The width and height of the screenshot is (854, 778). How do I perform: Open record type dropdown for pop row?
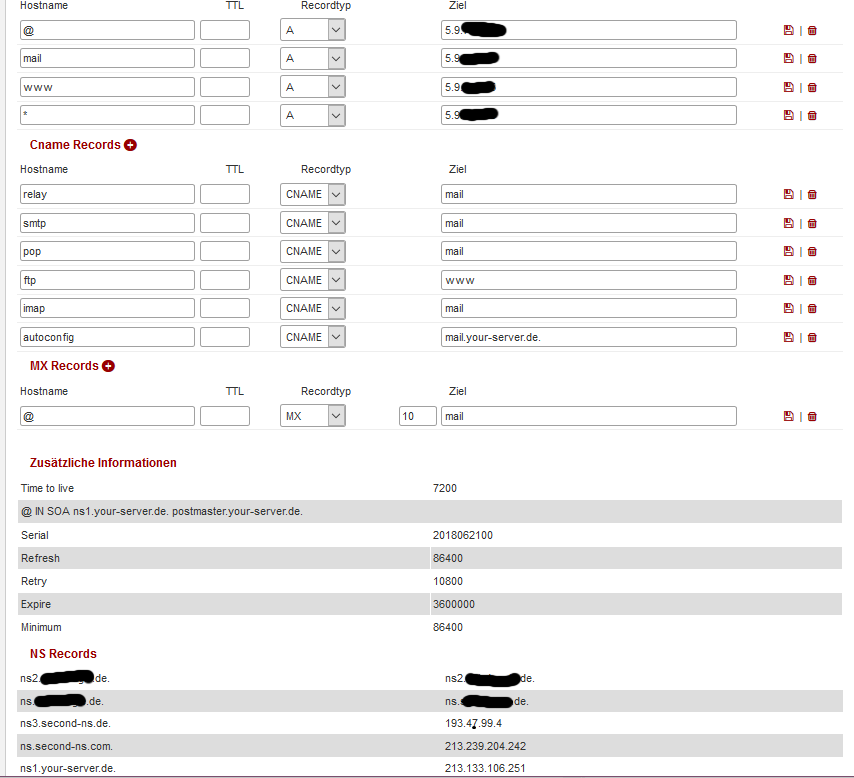(x=336, y=251)
